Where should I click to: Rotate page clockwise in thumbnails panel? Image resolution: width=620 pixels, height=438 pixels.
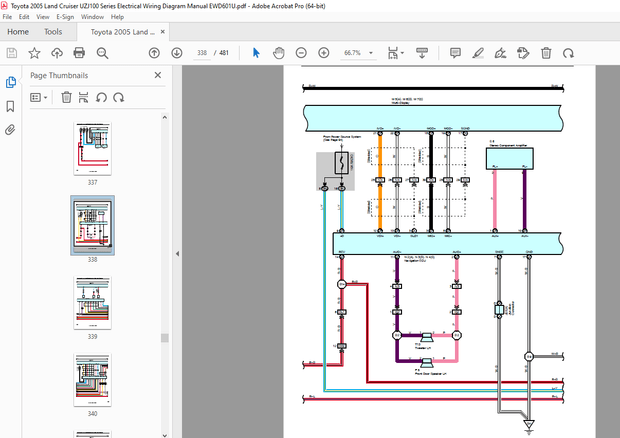pos(119,97)
